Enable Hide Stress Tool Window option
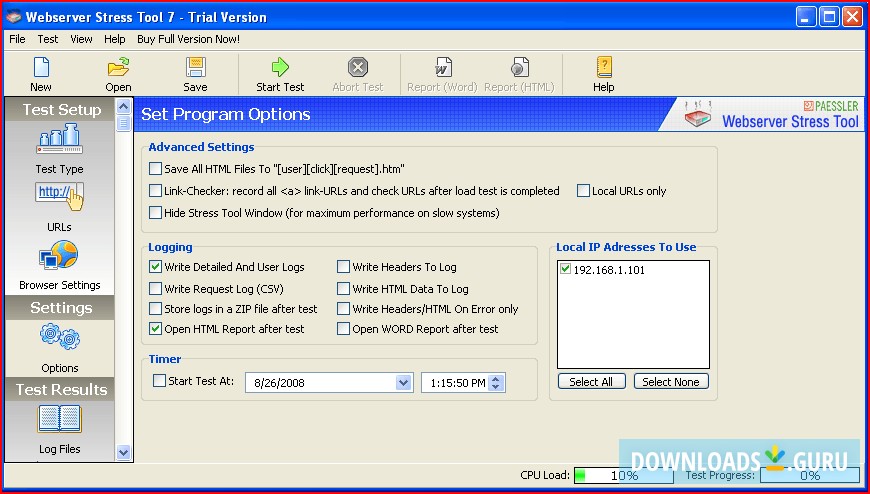The height and width of the screenshot is (494, 870). point(155,213)
